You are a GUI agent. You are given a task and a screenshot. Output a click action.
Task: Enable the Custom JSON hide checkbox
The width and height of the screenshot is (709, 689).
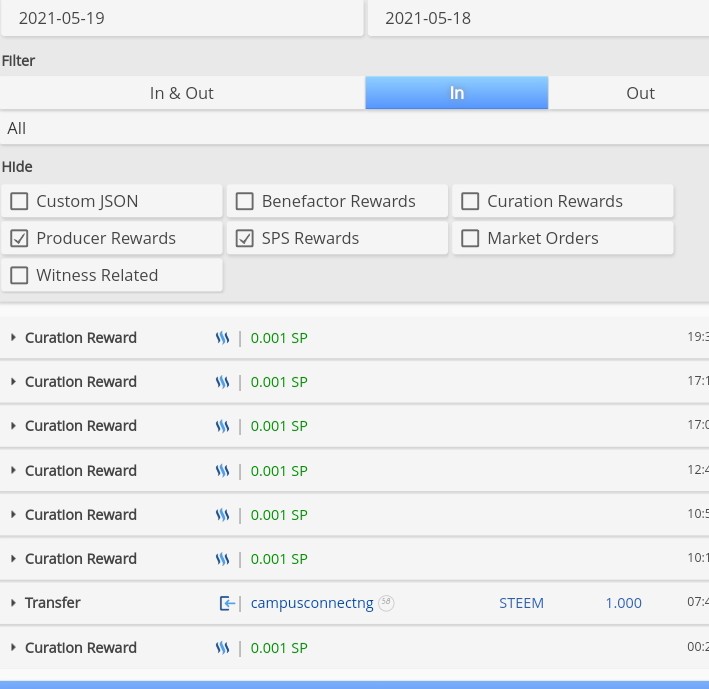tap(19, 201)
